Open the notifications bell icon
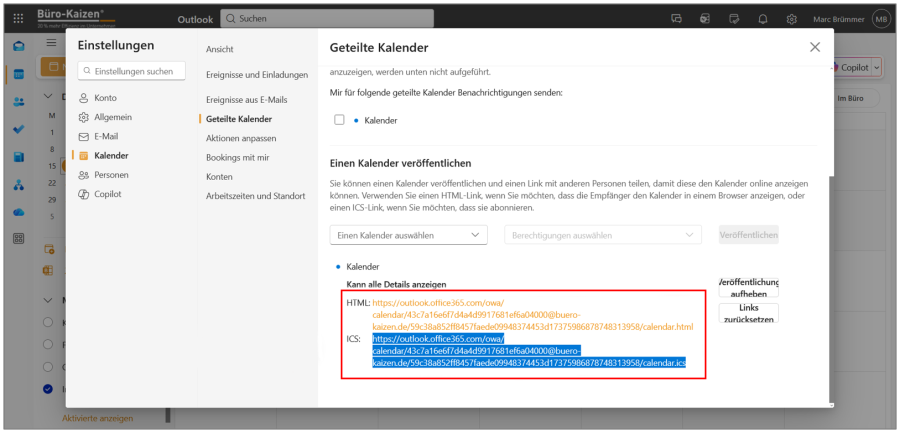 click(x=763, y=19)
